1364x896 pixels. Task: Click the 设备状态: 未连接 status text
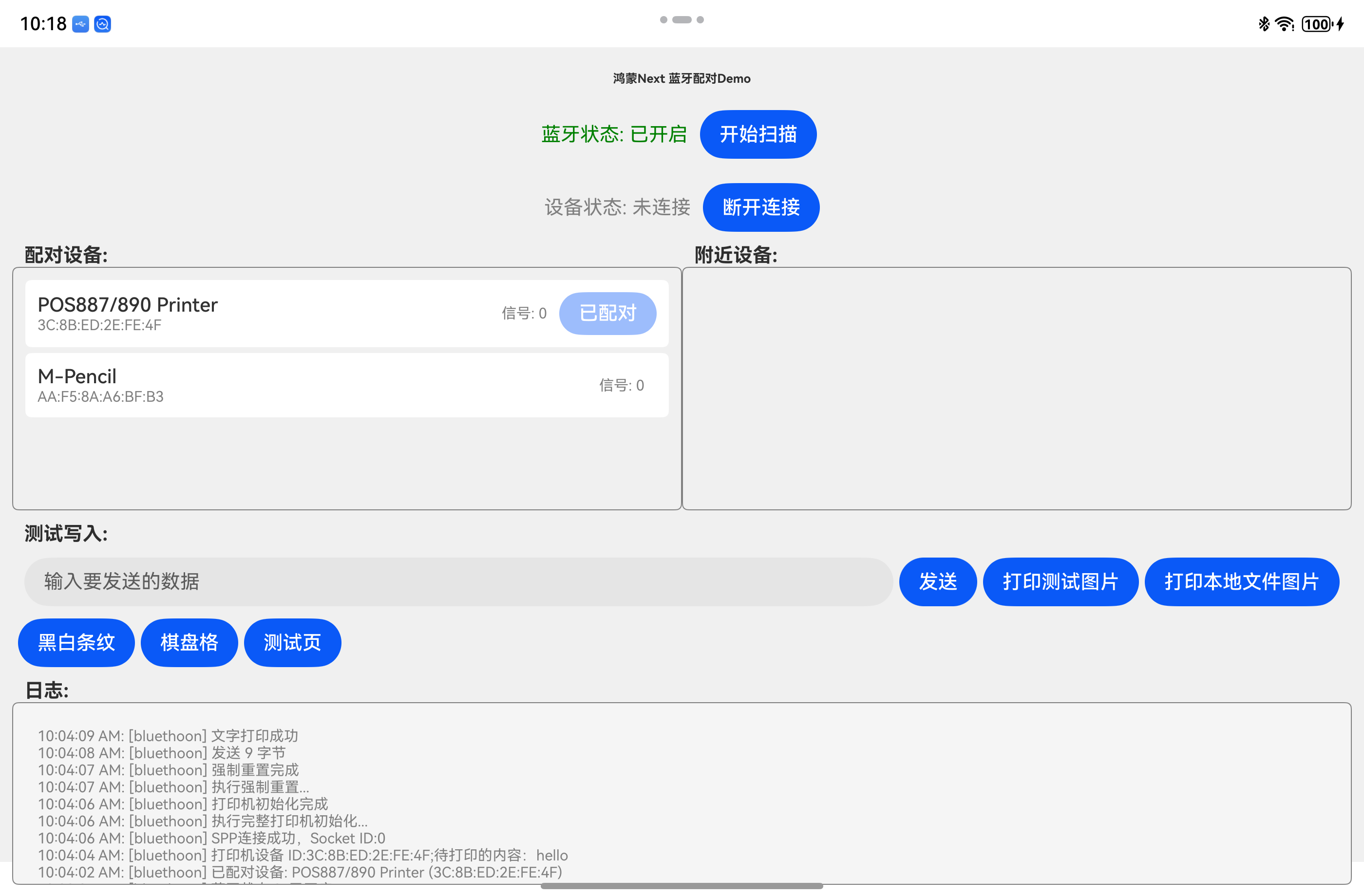617,207
